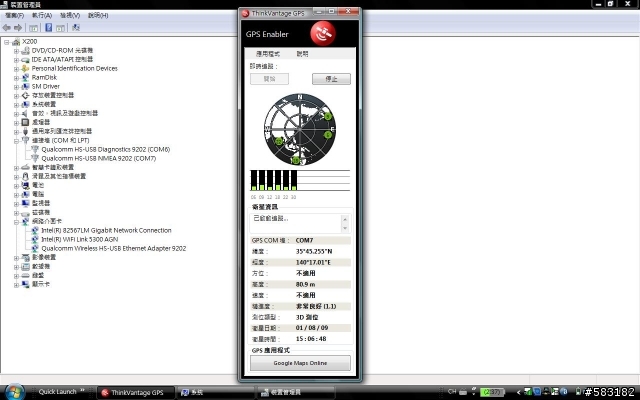Open the 應用程式 menu in GPS Enabler
The image size is (640, 400).
tap(268, 54)
